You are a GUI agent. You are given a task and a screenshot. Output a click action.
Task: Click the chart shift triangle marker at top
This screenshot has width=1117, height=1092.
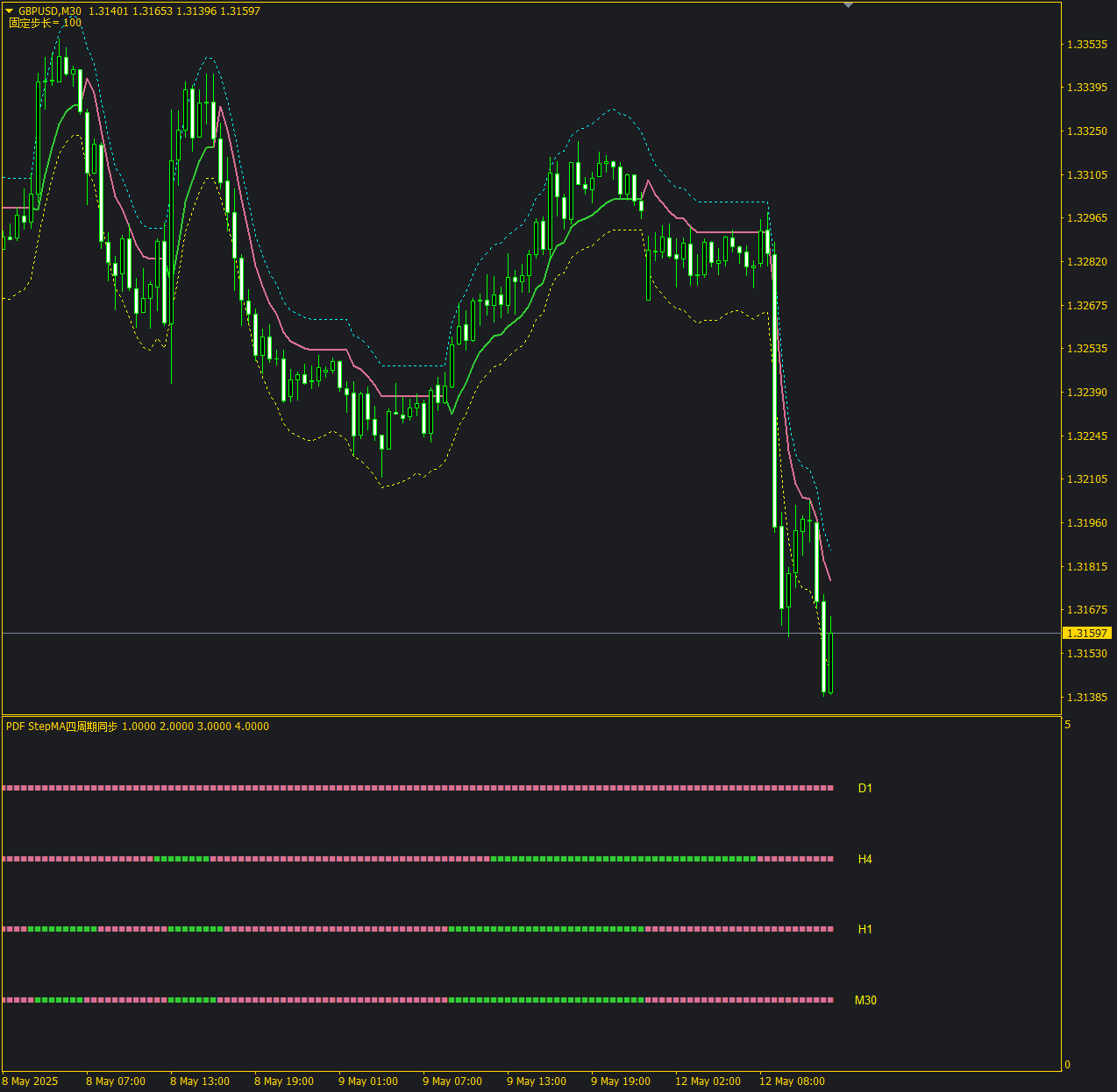848,5
